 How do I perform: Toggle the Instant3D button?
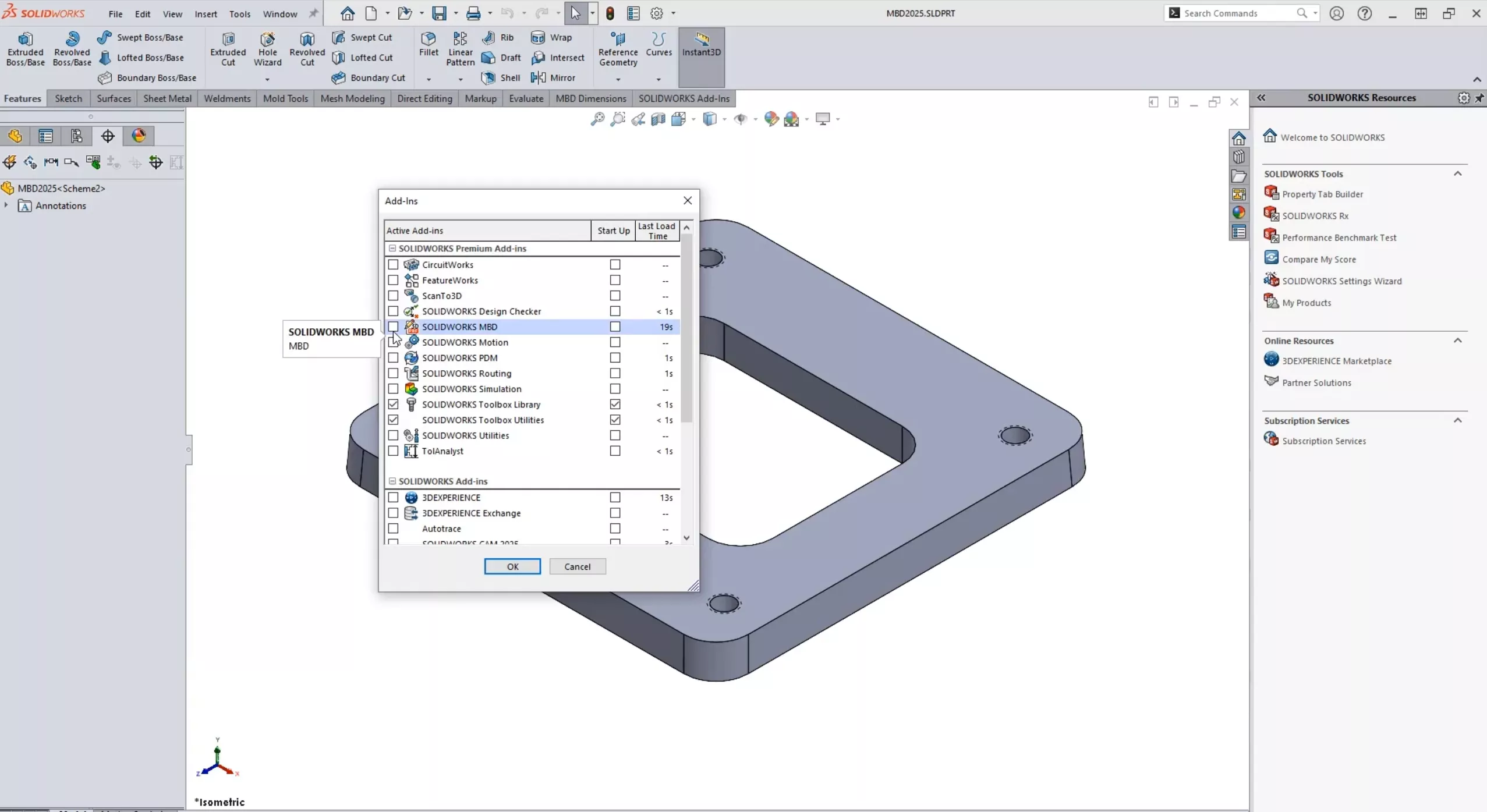(x=702, y=57)
